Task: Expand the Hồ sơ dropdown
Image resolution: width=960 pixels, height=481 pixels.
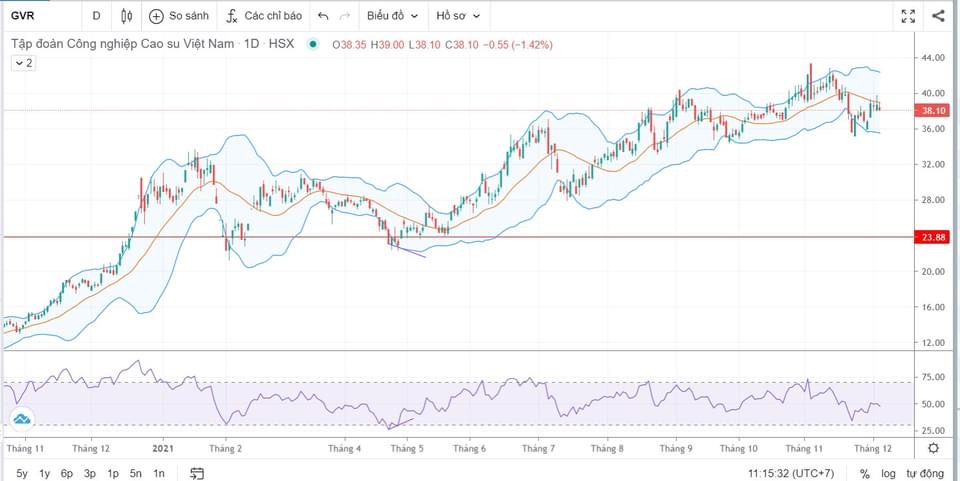Action: point(458,17)
